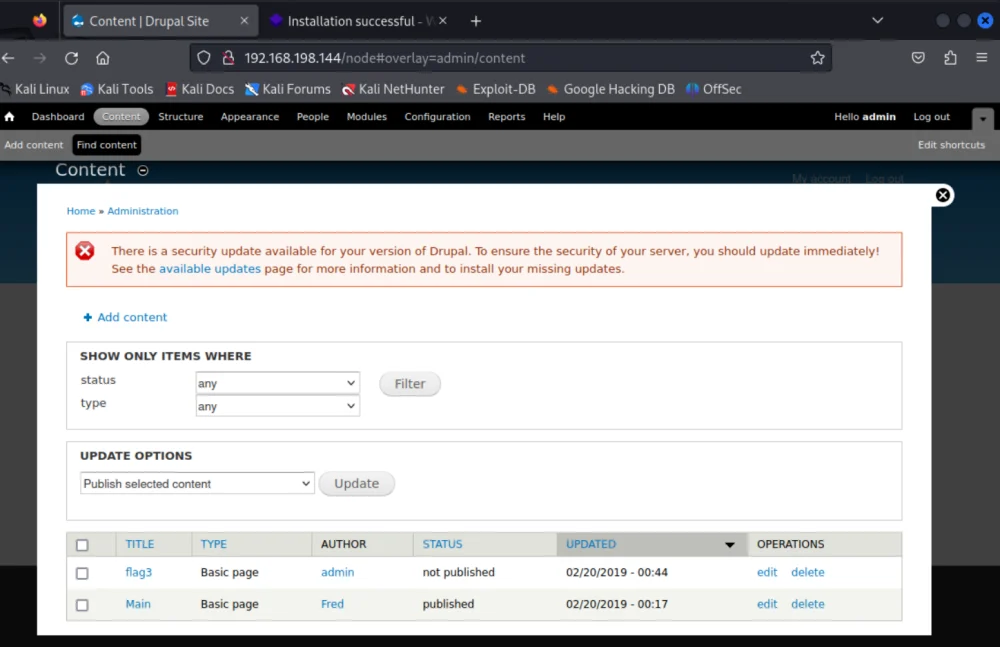Click the Log out link

coord(931,117)
